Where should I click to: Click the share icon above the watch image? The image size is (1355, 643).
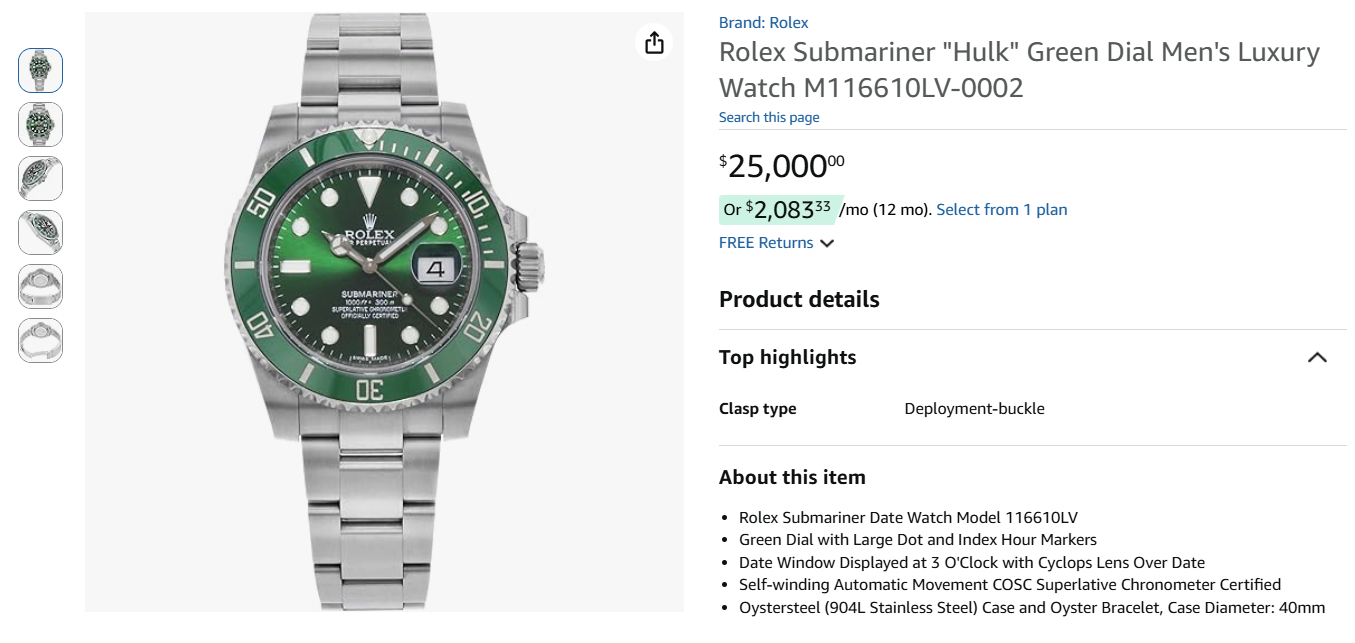click(x=654, y=43)
